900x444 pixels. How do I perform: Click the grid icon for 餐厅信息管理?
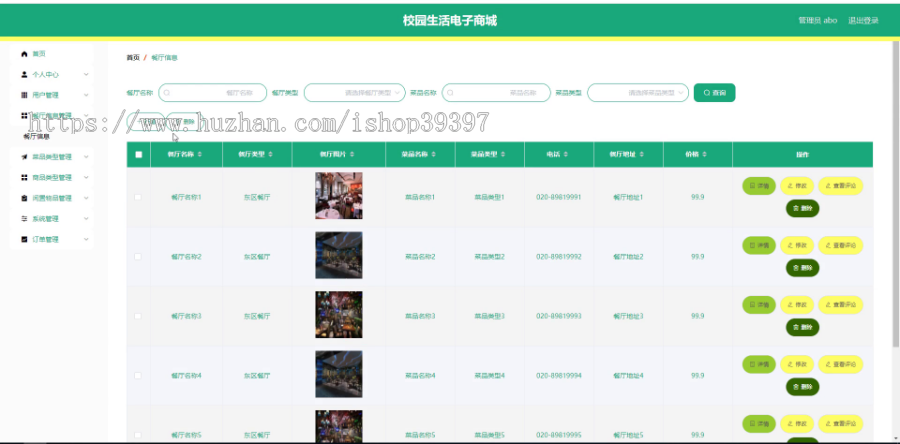tap(24, 115)
